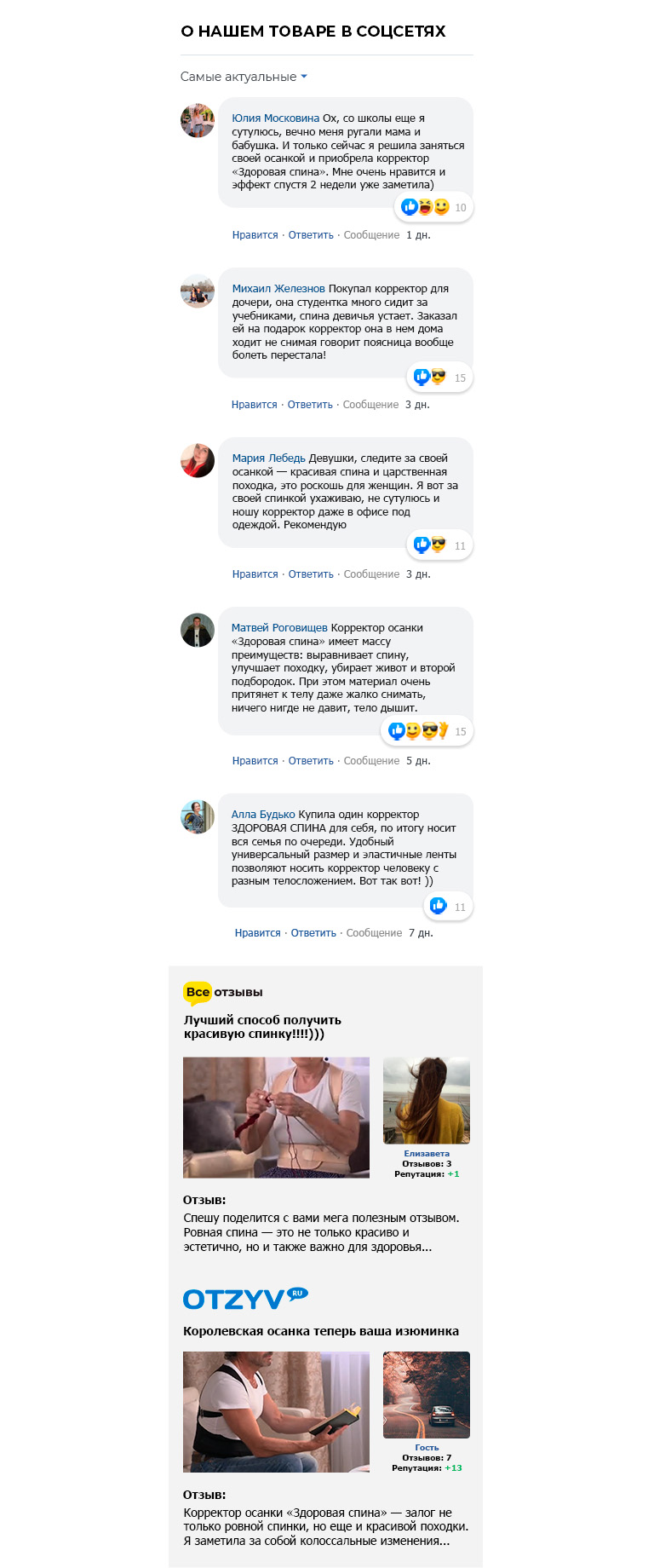
Task: Click Алла Будько's profile avatar
Action: 198,816
